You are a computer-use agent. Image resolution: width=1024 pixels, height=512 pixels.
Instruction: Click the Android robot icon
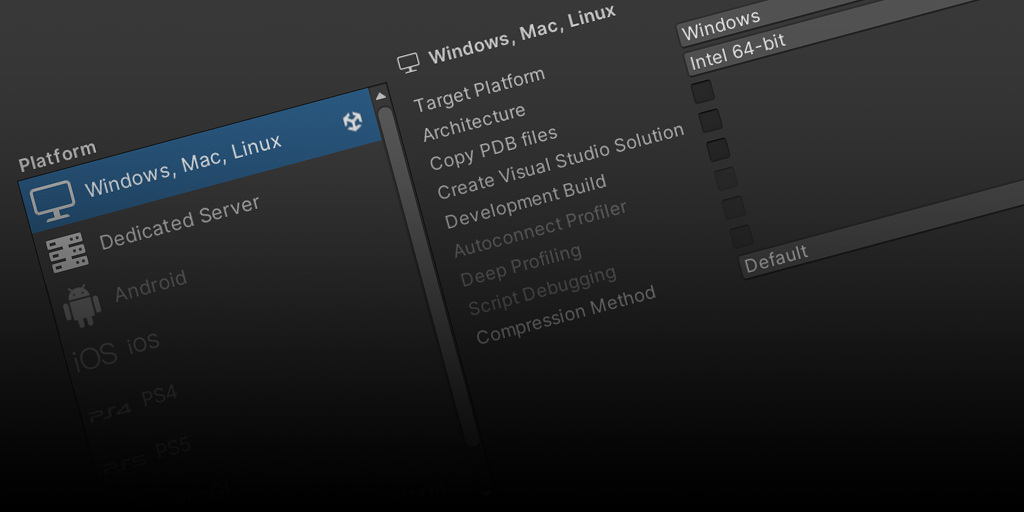click(82, 305)
